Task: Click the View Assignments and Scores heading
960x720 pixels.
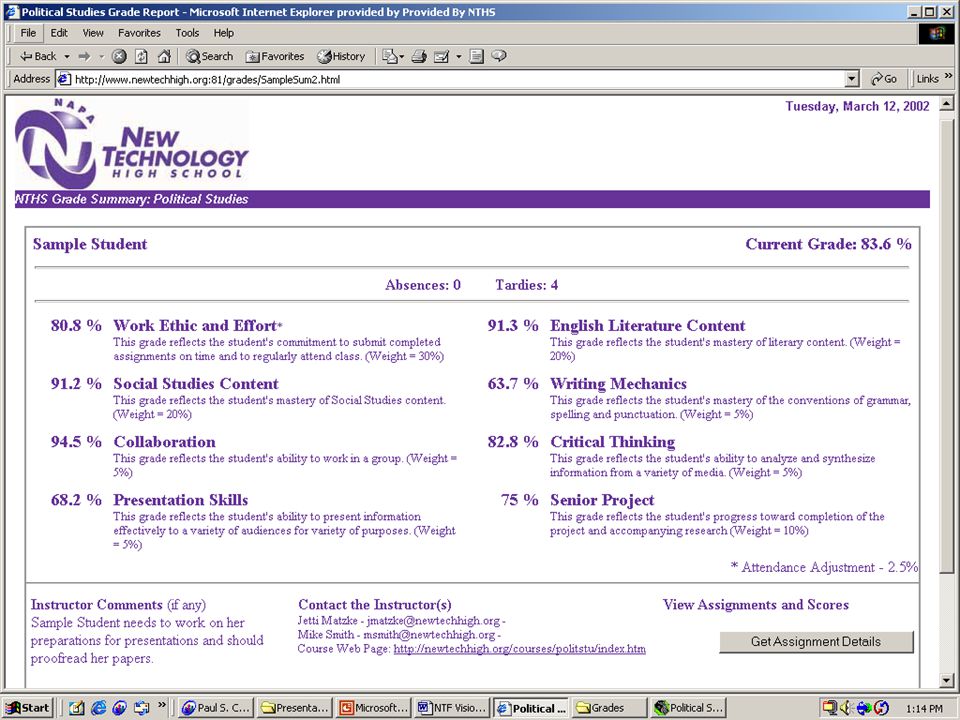Action: [756, 605]
